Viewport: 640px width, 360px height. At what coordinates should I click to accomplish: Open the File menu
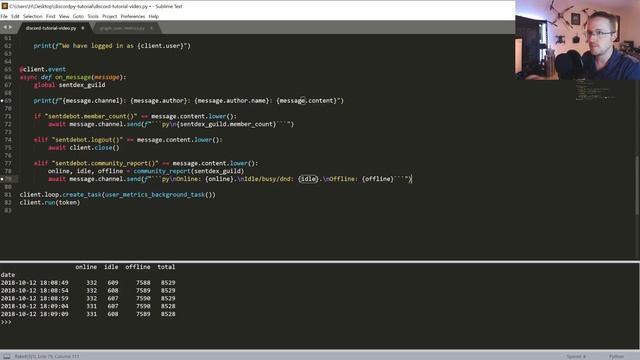coord(4,16)
